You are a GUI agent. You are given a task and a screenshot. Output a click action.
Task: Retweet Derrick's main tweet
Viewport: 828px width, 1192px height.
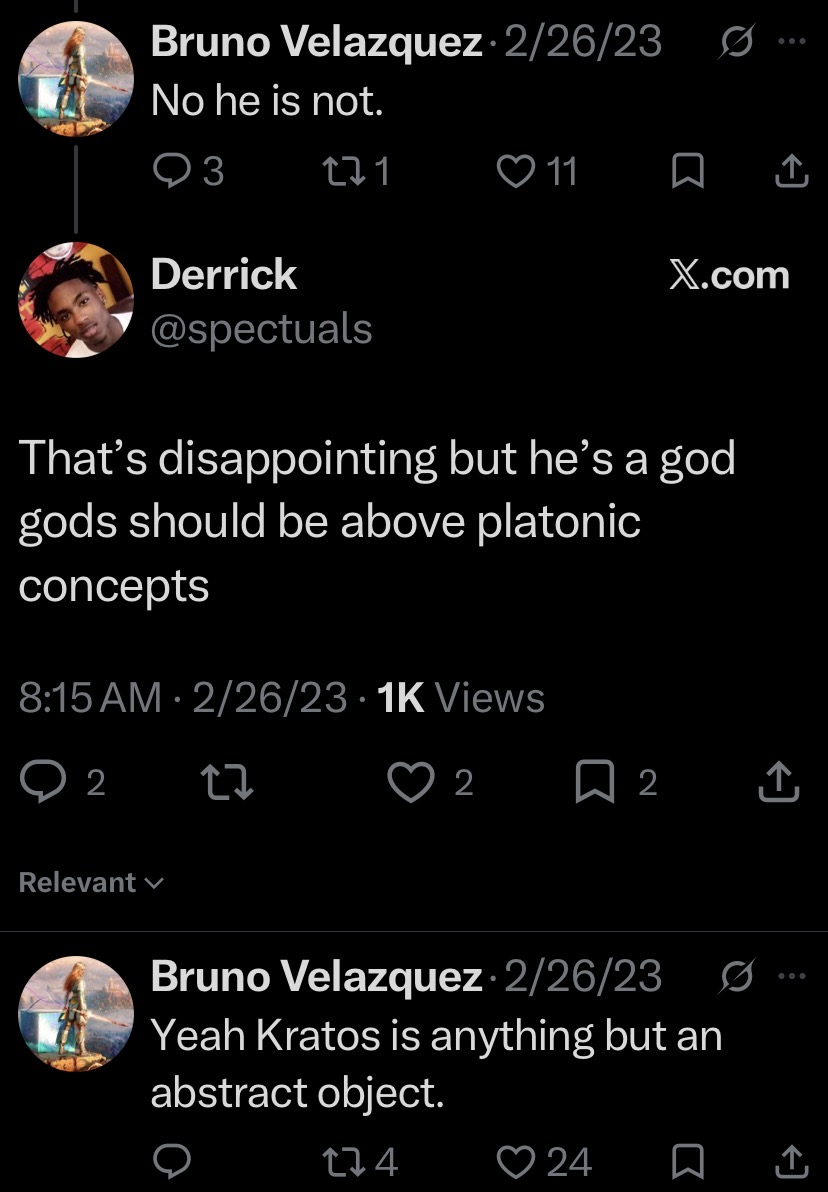(226, 782)
